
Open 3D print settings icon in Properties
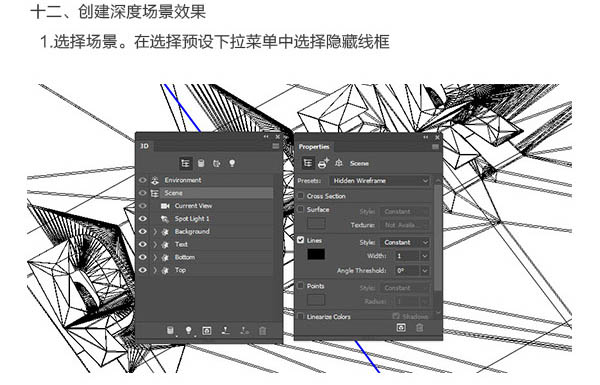click(323, 163)
